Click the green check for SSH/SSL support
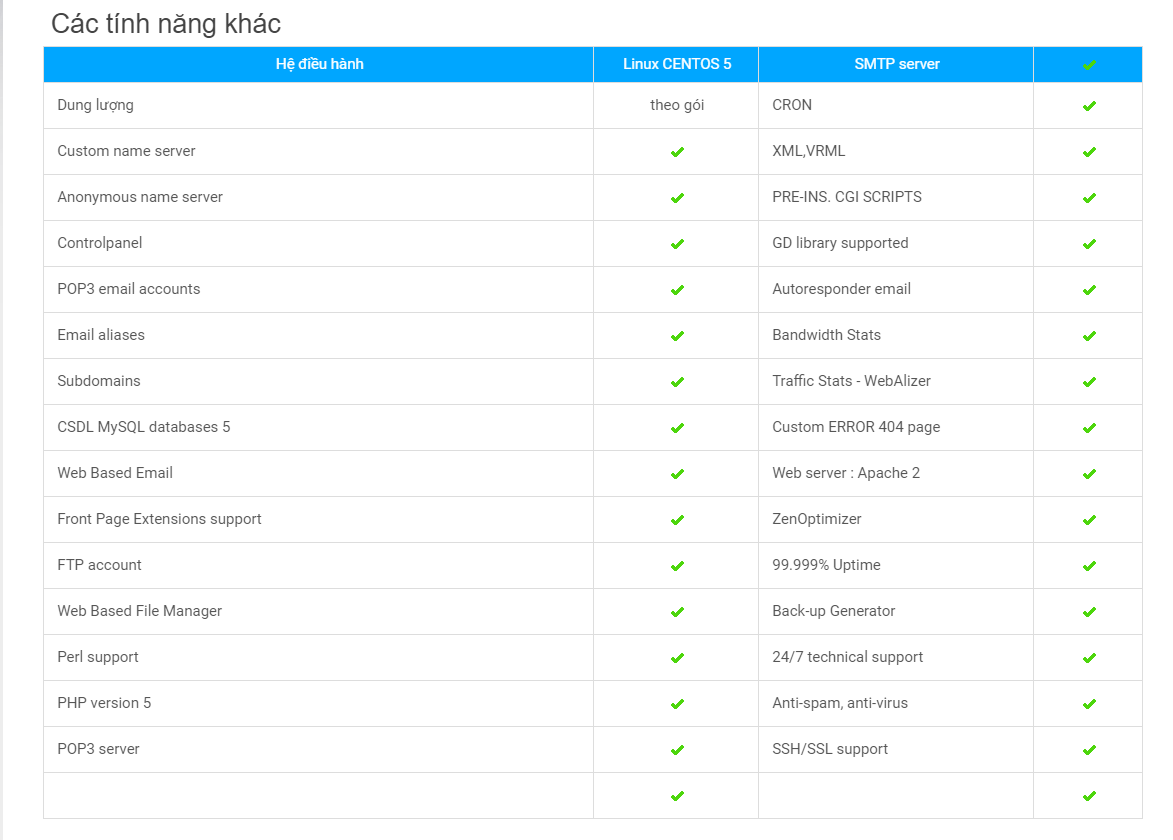The image size is (1173, 840). coord(1089,750)
